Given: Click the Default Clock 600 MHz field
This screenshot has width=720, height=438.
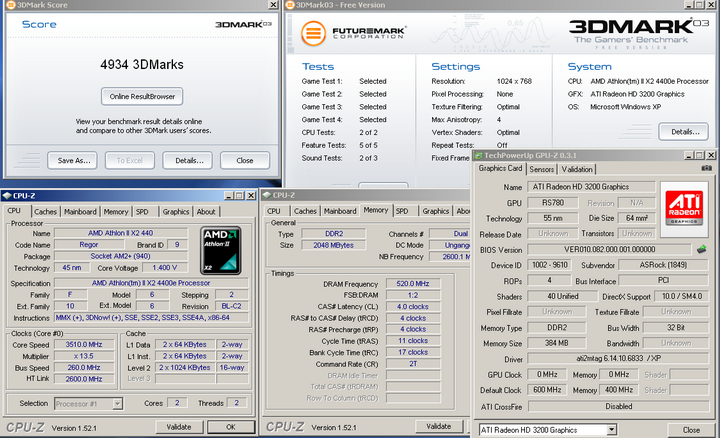Looking at the screenshot, I should [547, 390].
